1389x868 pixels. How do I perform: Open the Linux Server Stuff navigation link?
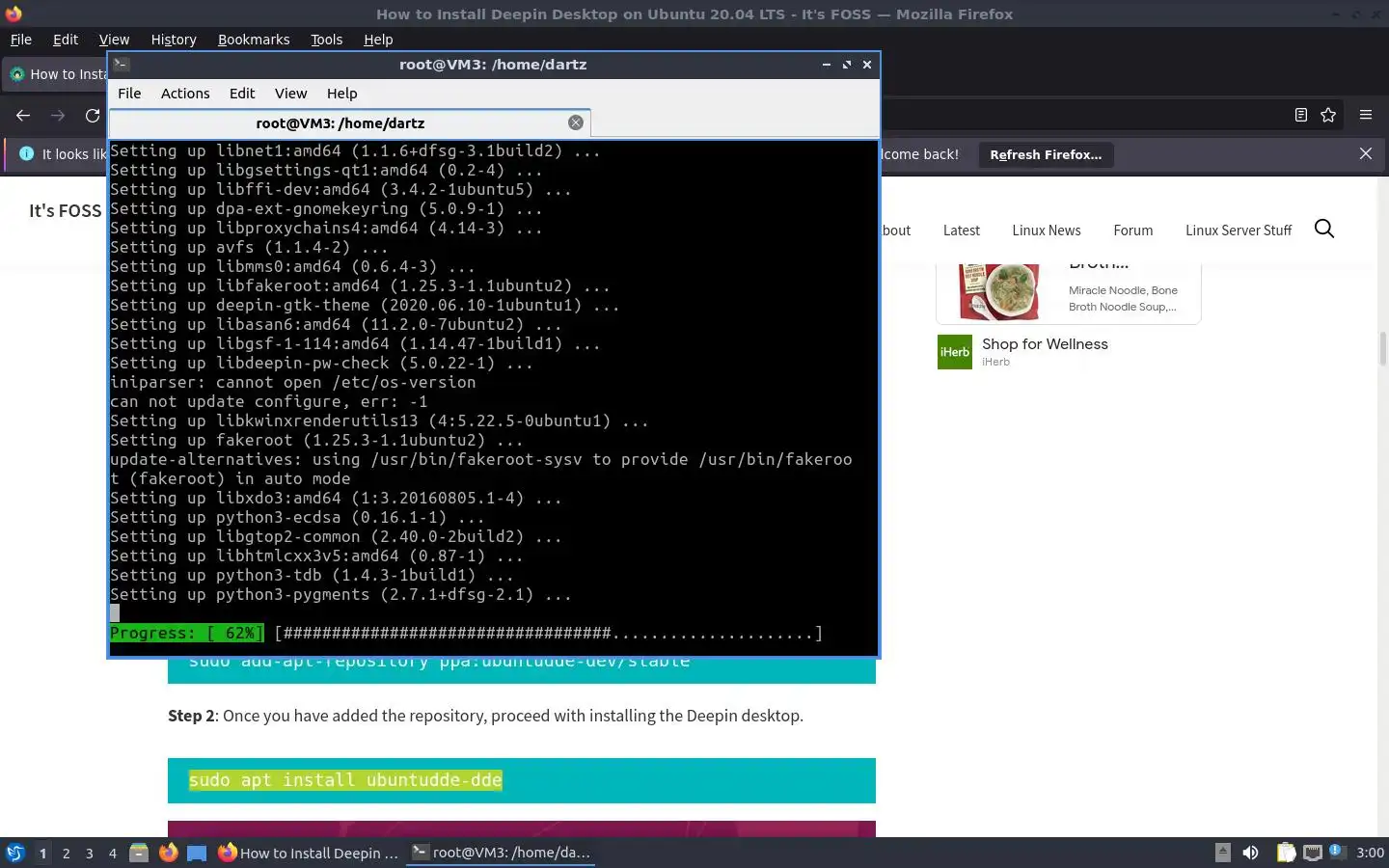point(1238,231)
